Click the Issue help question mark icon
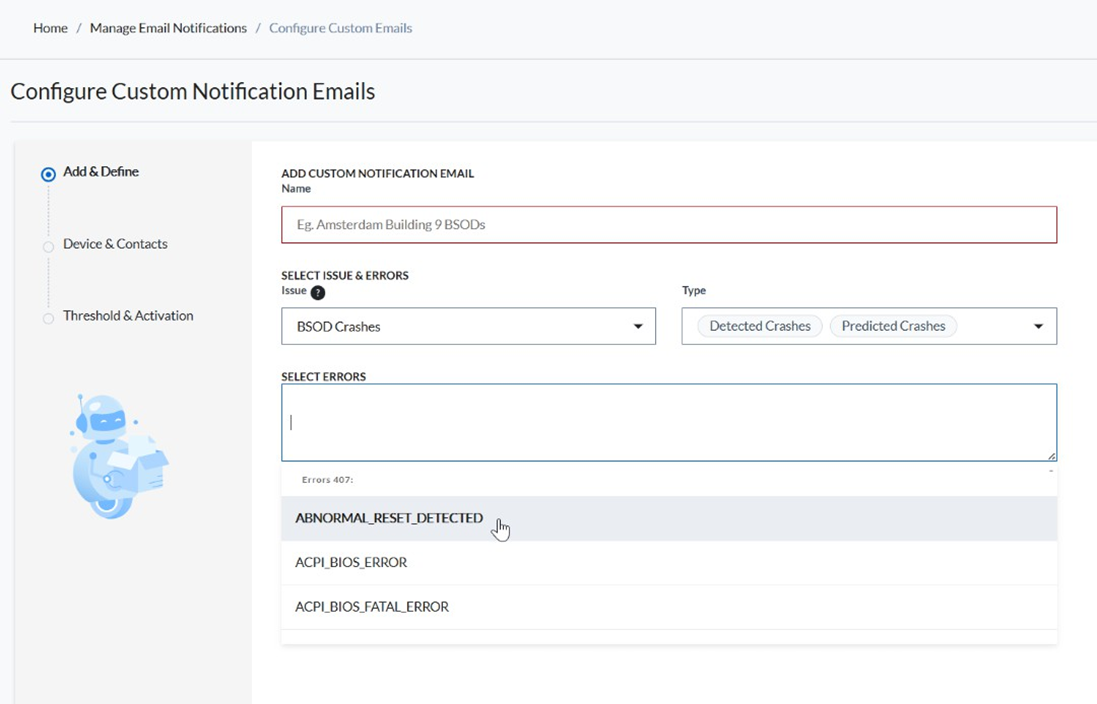Image resolution: width=1097 pixels, height=704 pixels. click(x=318, y=293)
